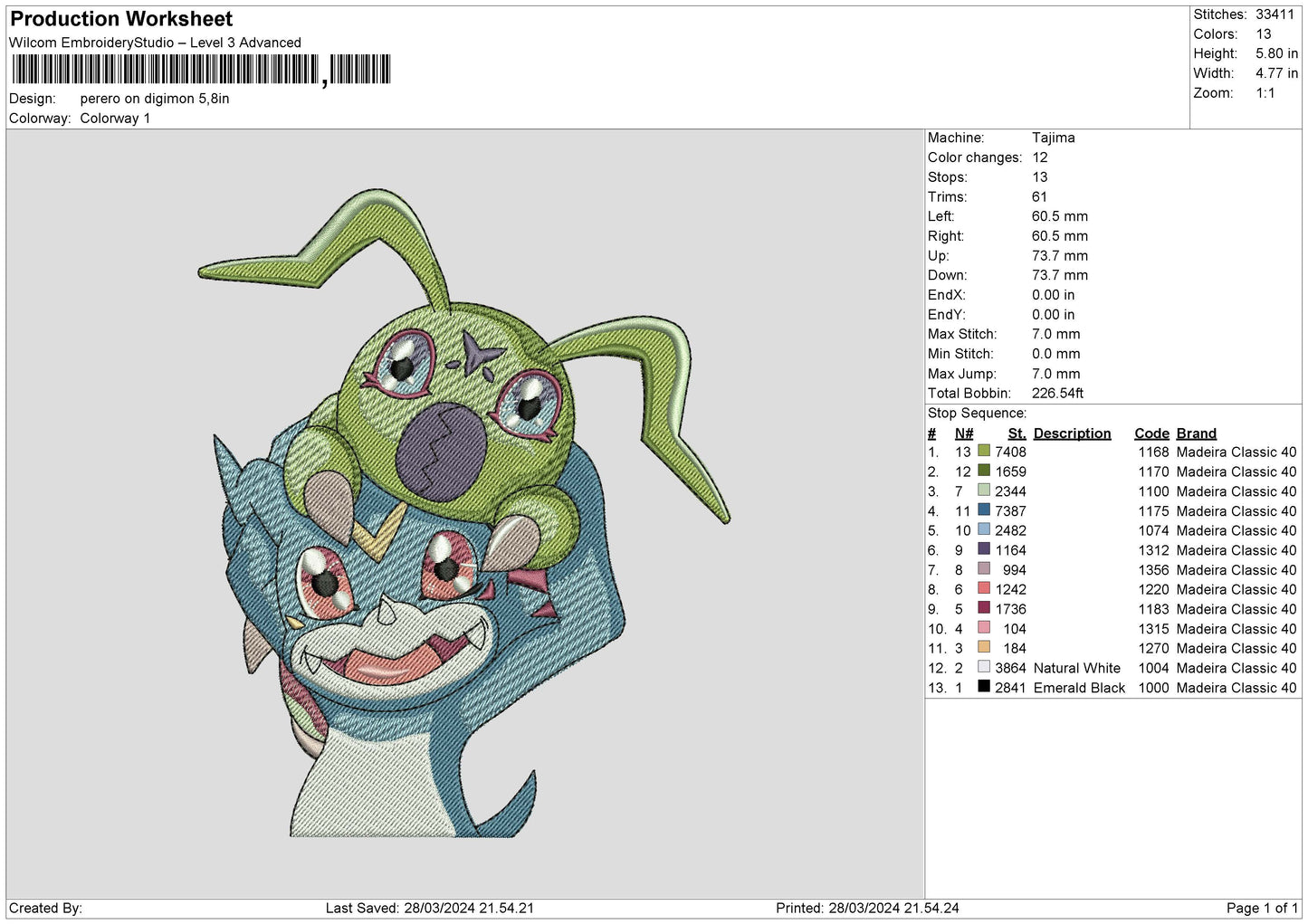Image resolution: width=1308 pixels, height=924 pixels.
Task: Click the light blue swatch for thread 1074
Action: coord(984,529)
